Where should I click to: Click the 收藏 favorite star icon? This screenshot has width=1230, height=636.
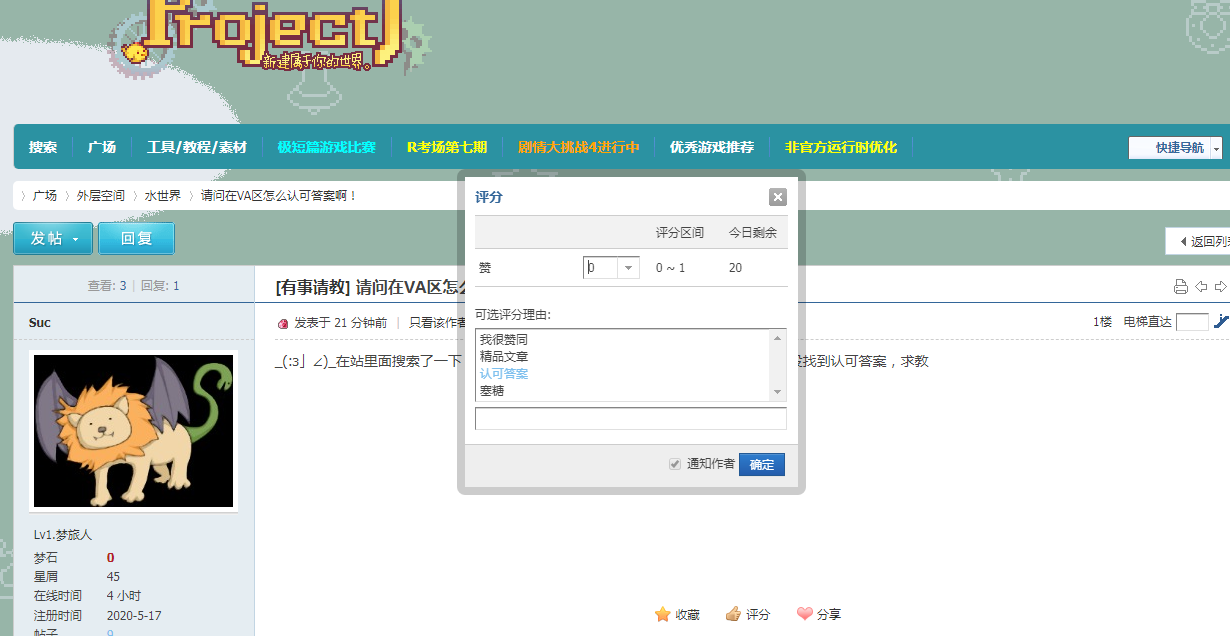[x=662, y=614]
